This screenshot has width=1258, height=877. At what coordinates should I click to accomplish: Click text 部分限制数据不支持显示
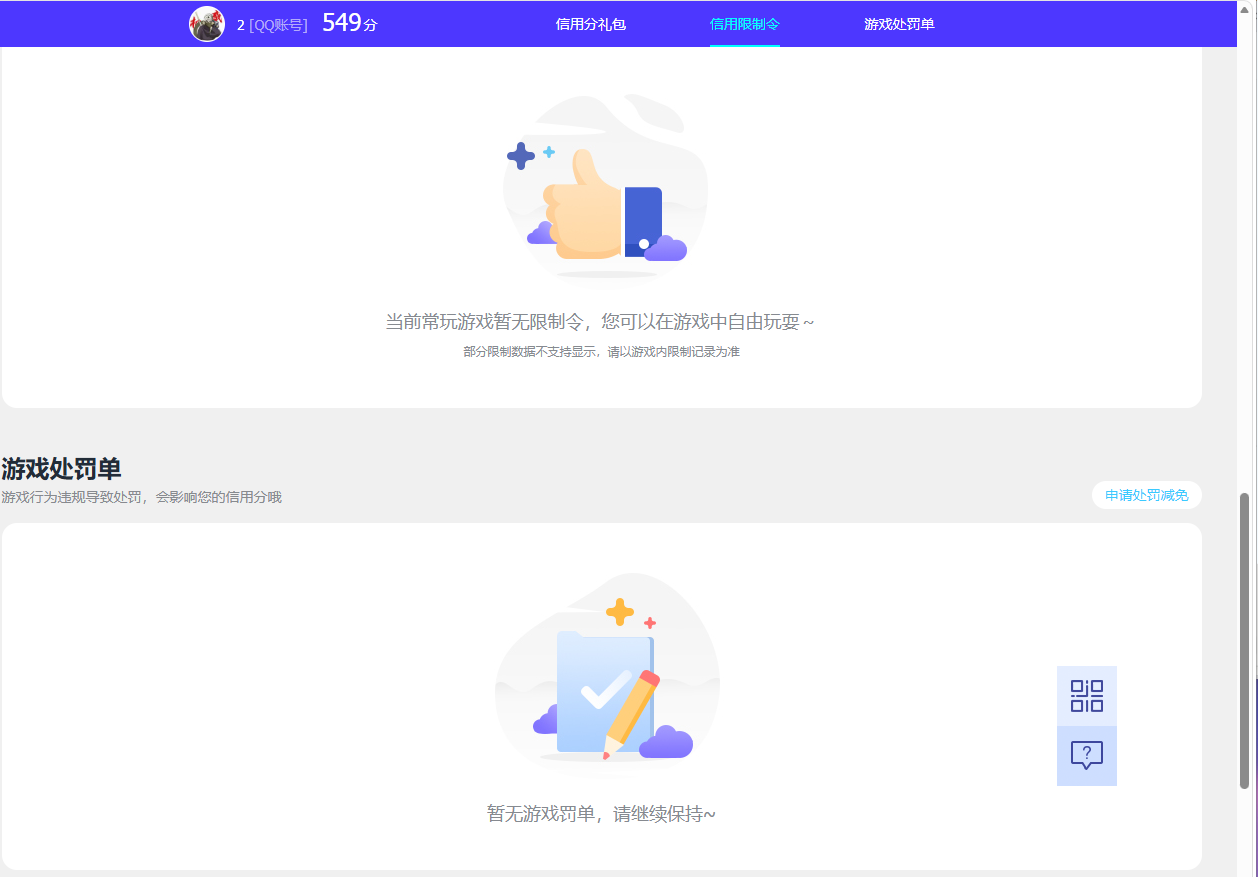530,352
